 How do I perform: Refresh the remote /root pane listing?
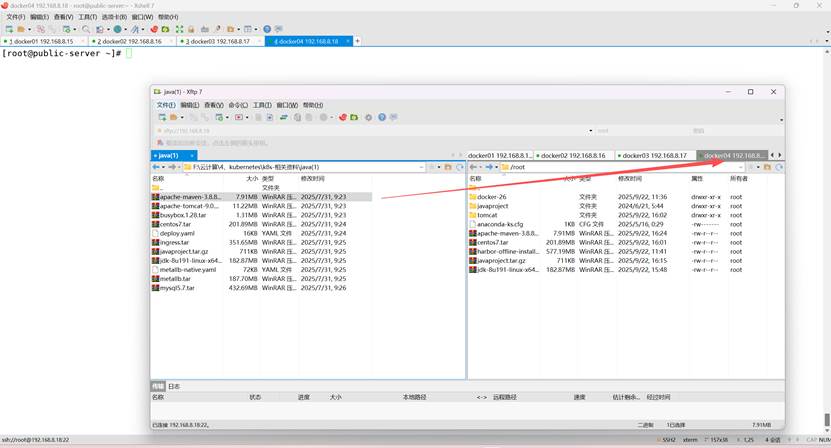coord(779,167)
